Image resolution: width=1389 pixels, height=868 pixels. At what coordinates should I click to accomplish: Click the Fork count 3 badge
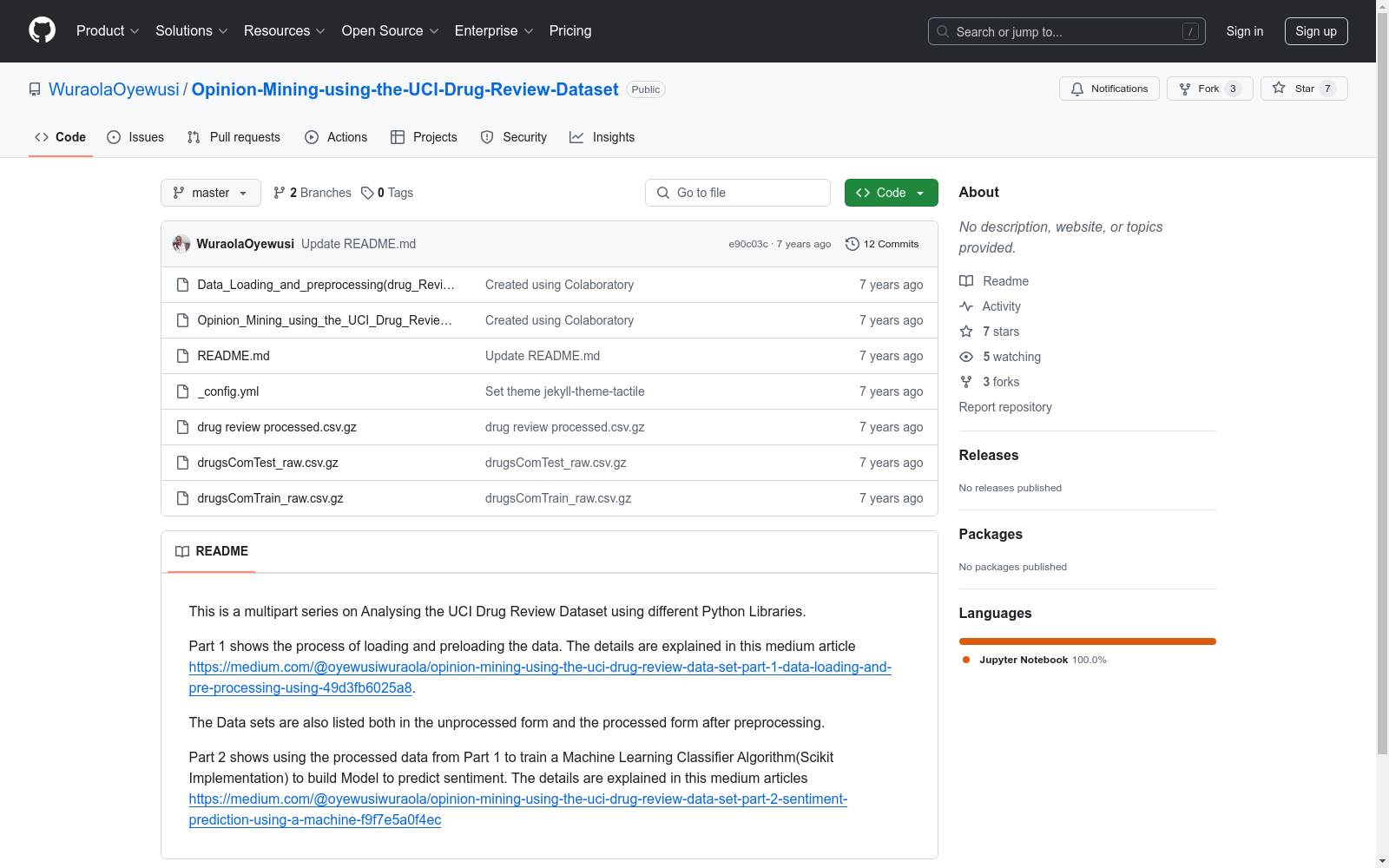pos(1233,89)
